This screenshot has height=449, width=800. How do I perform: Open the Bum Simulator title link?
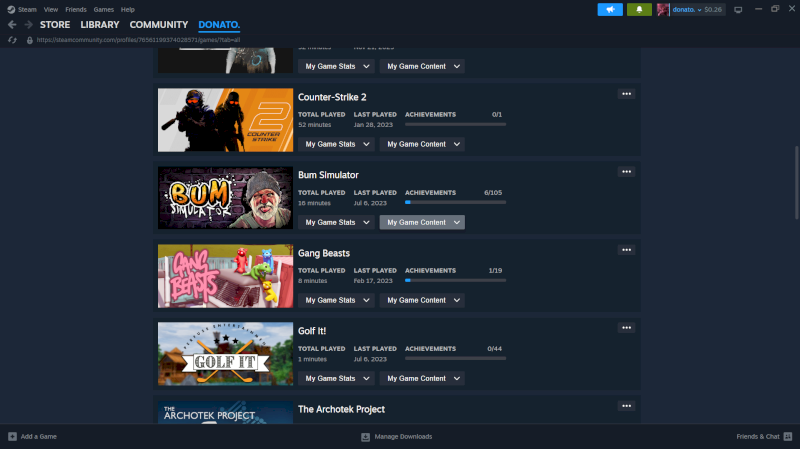point(328,175)
